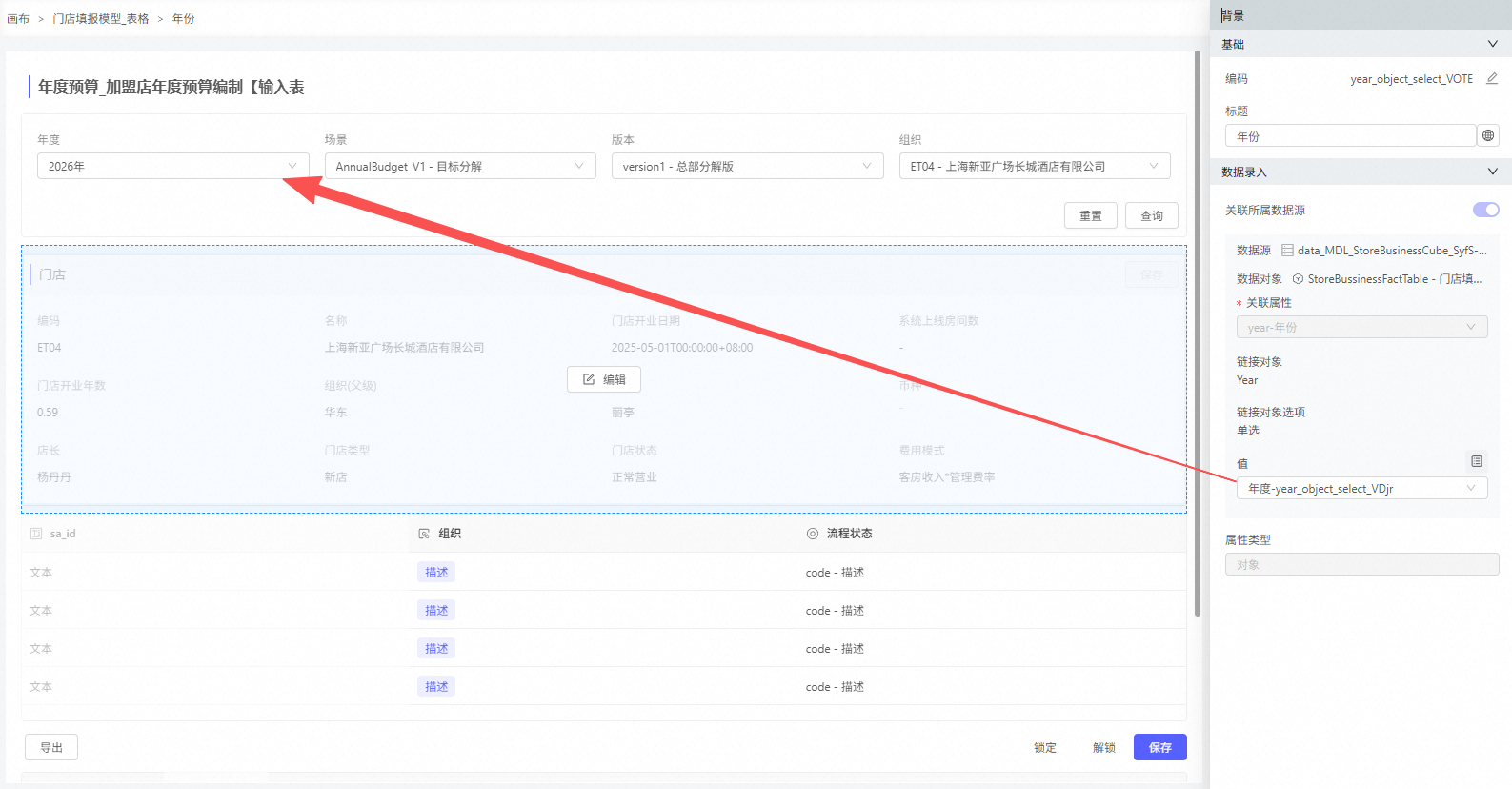The height and width of the screenshot is (789, 1512).
Task: Click the 数据源 table icon
Action: click(1287, 251)
